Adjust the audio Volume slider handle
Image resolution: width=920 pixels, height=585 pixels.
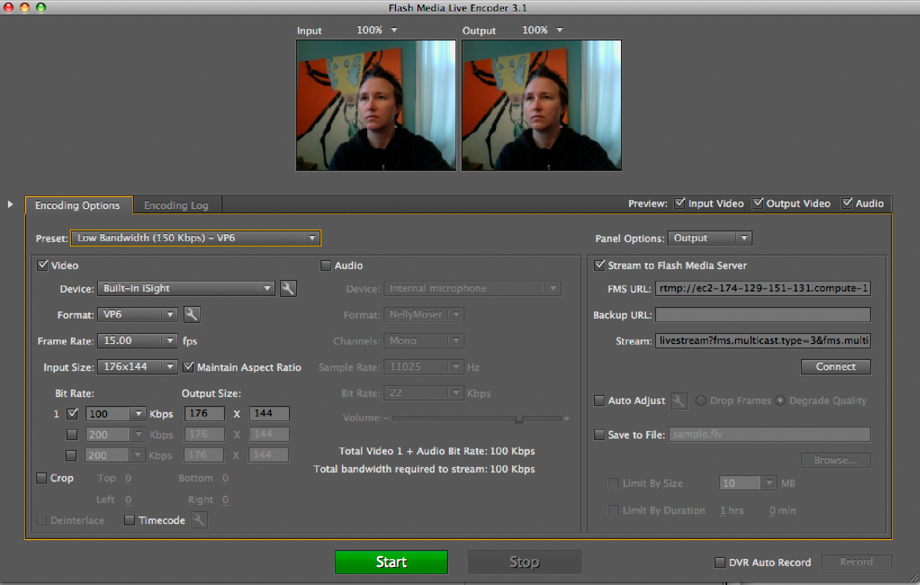point(519,418)
